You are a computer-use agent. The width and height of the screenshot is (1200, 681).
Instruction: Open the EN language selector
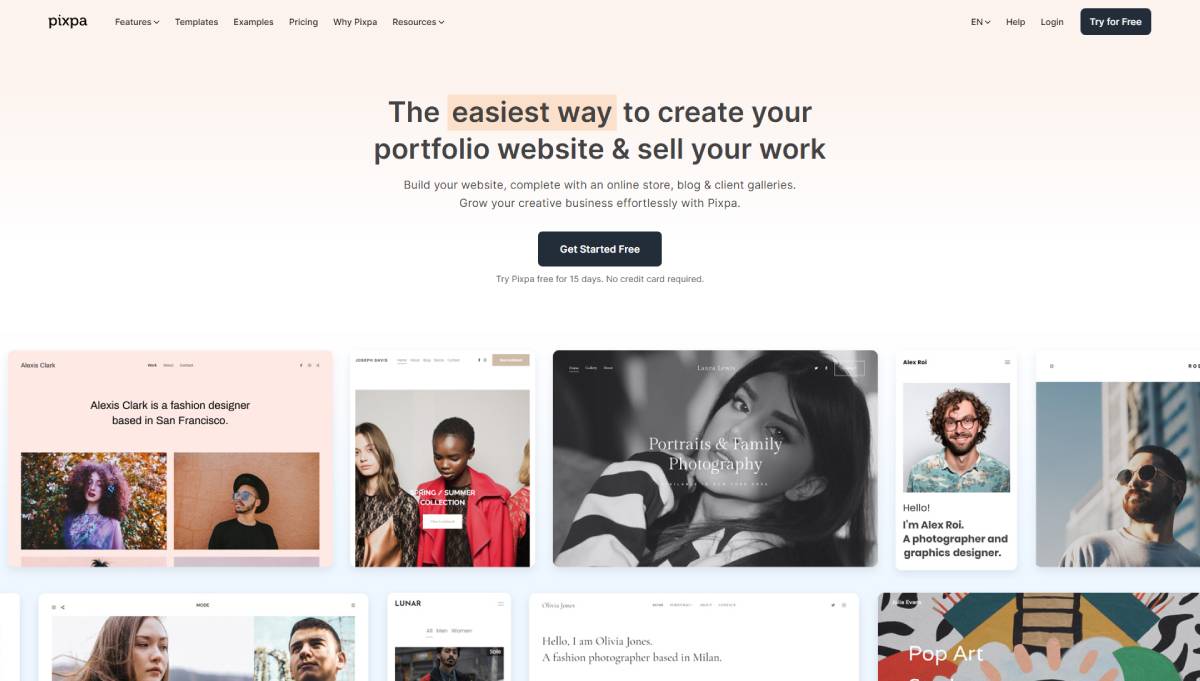[x=980, y=22]
